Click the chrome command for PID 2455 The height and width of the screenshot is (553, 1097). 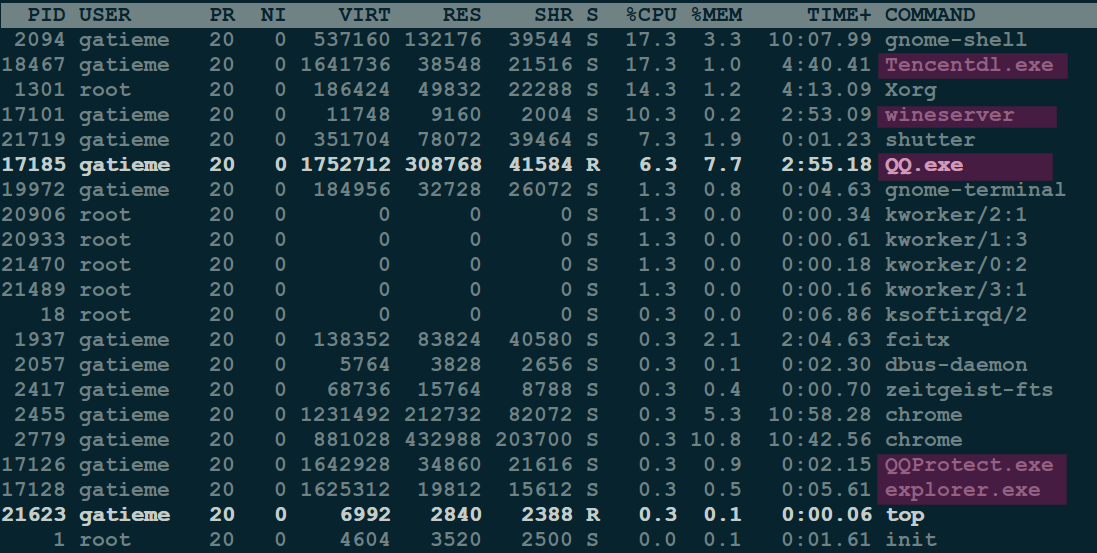[x=923, y=415]
